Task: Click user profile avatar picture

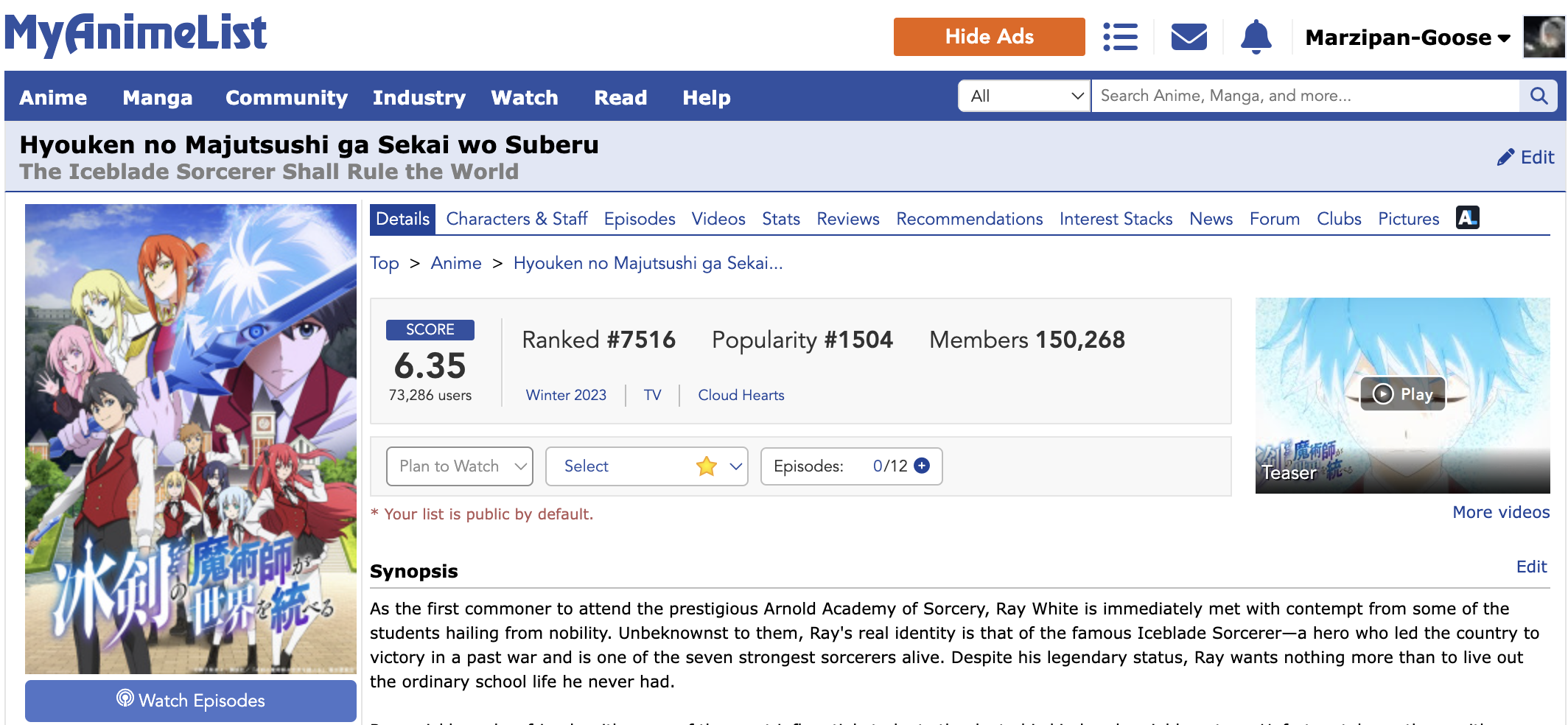Action: (x=1543, y=37)
